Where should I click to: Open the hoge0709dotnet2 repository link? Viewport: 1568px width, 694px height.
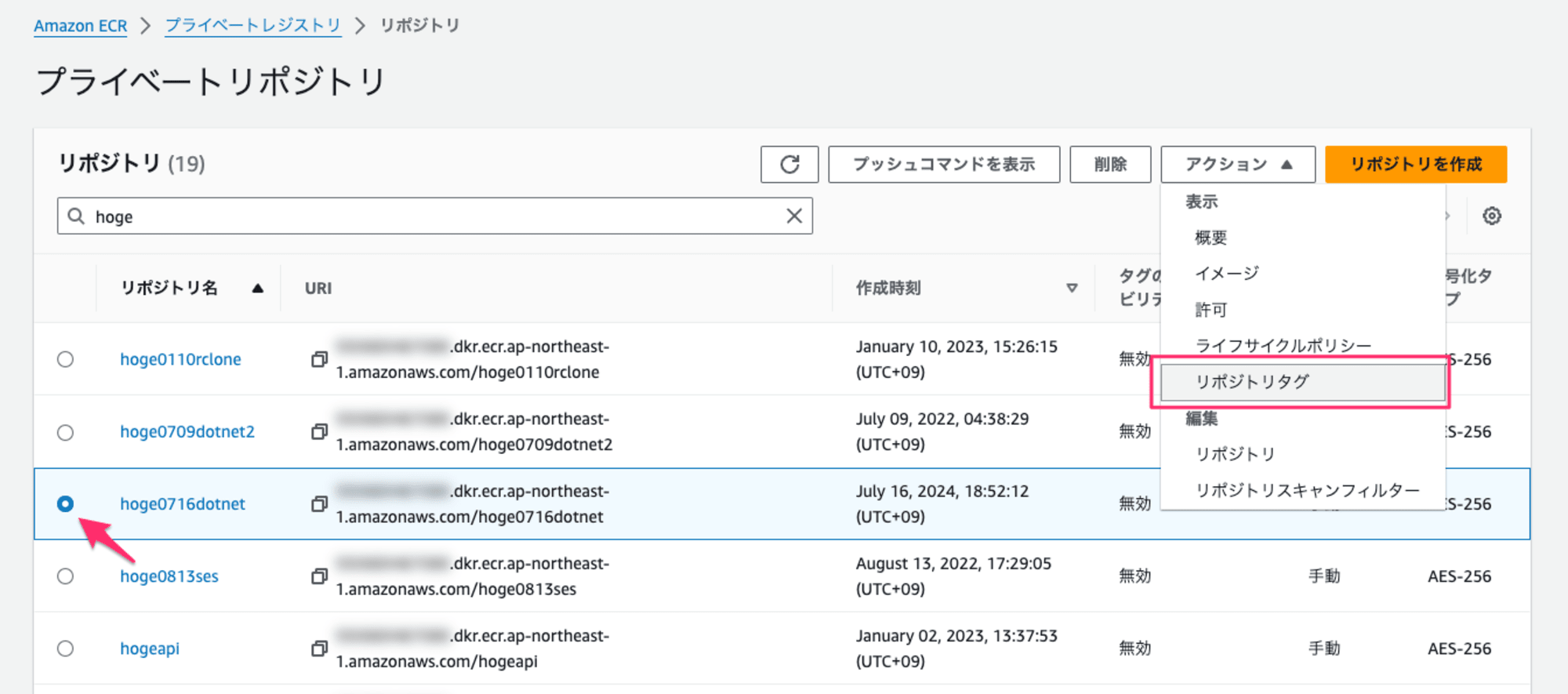187,431
